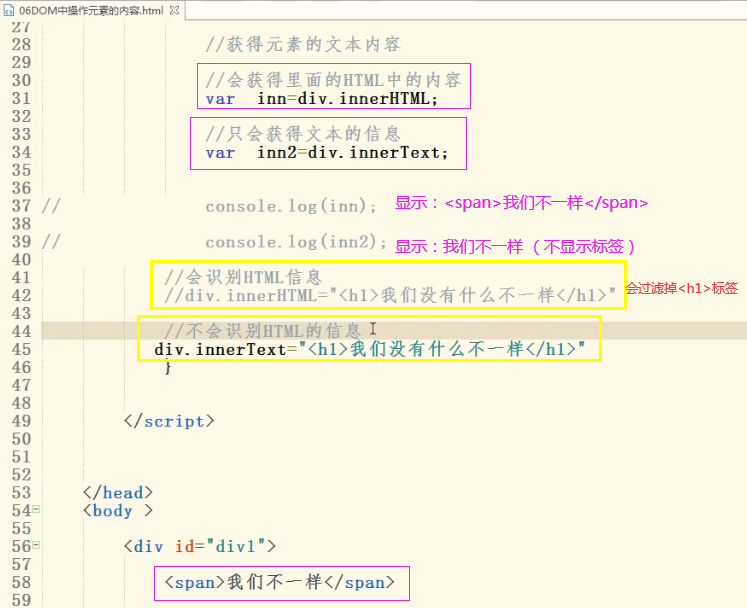The image size is (747, 608).
Task: Click the </script> closing tag
Action: (x=169, y=421)
